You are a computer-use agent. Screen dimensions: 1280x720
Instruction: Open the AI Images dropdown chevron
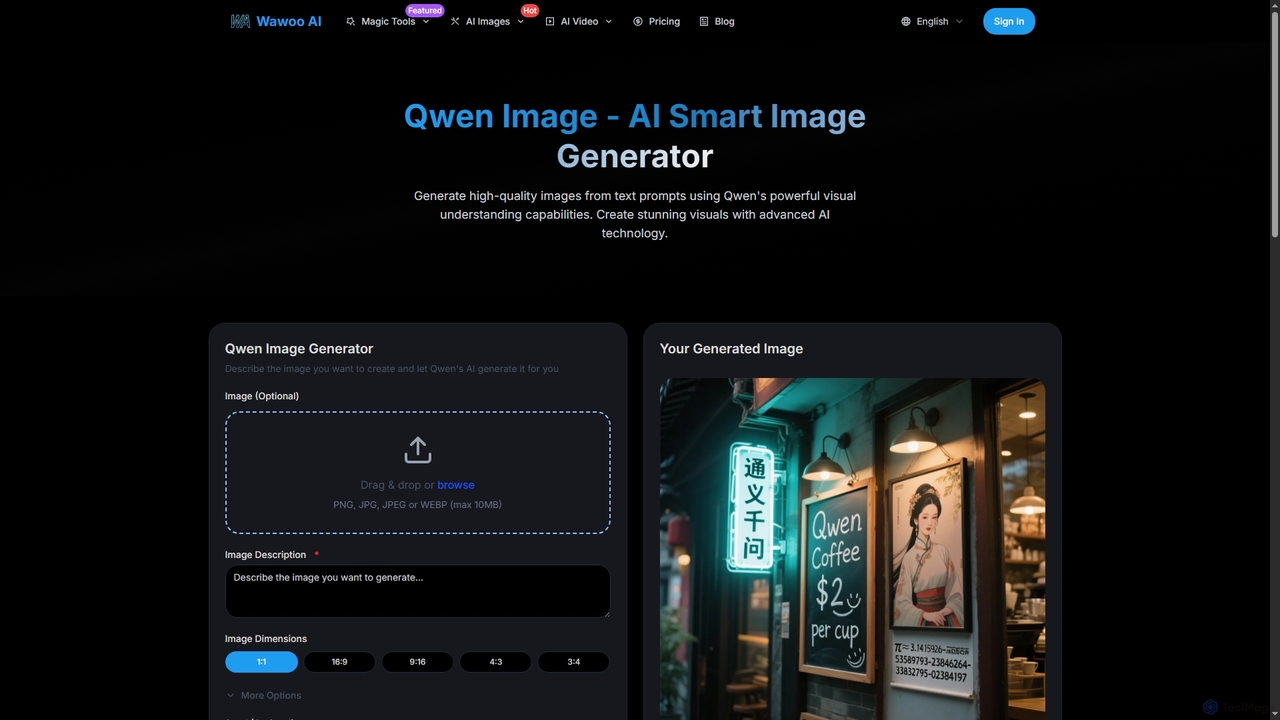(520, 21)
